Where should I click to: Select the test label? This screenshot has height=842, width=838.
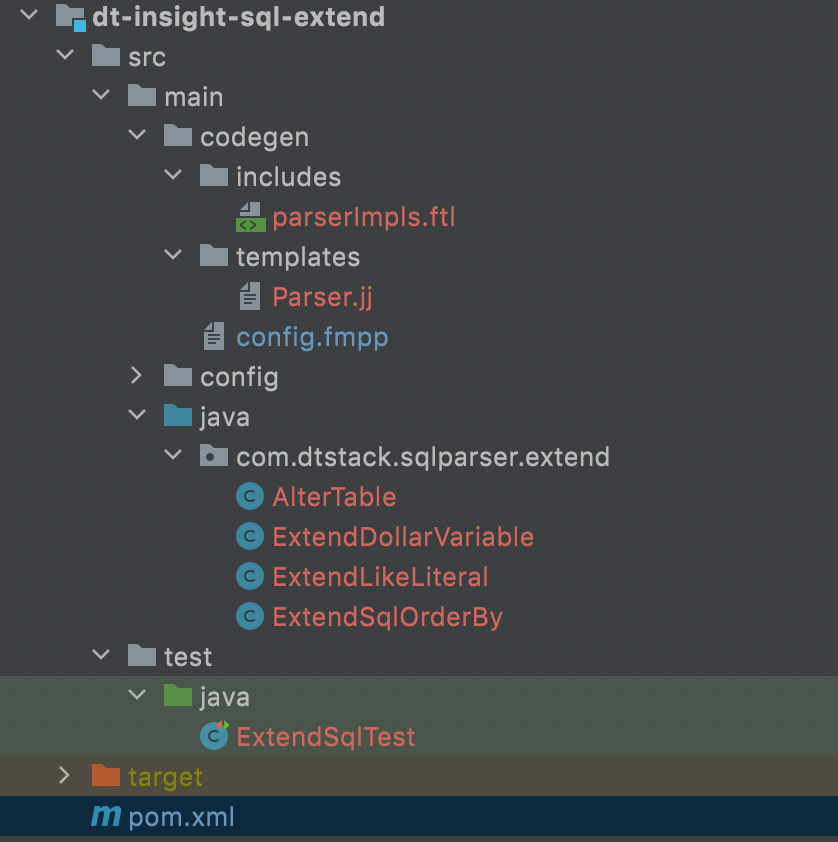pyautogui.click(x=188, y=657)
